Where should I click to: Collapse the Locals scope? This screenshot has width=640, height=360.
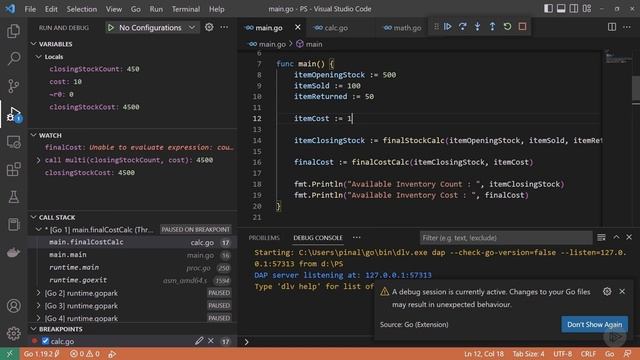pyautogui.click(x=39, y=56)
